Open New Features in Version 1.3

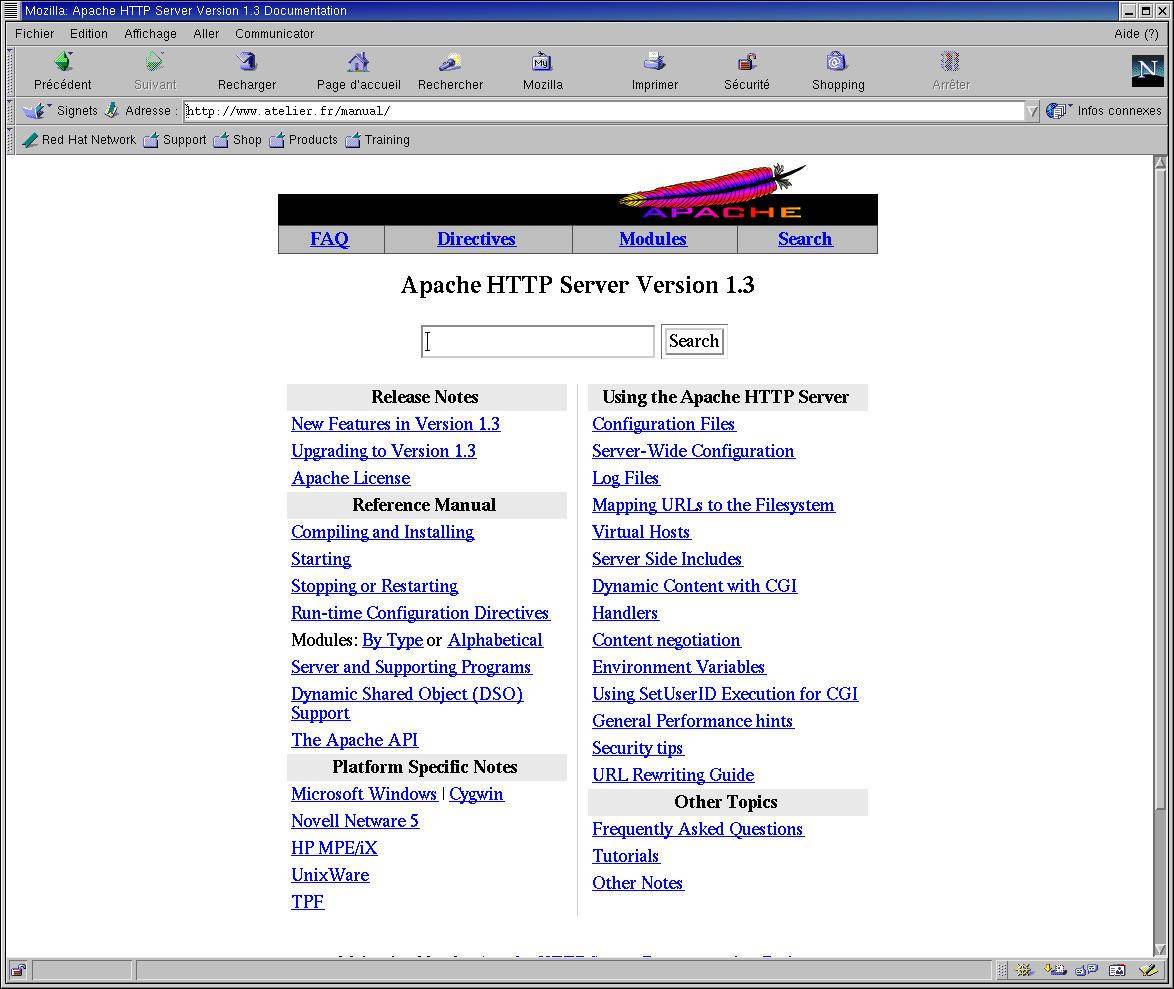coord(395,424)
